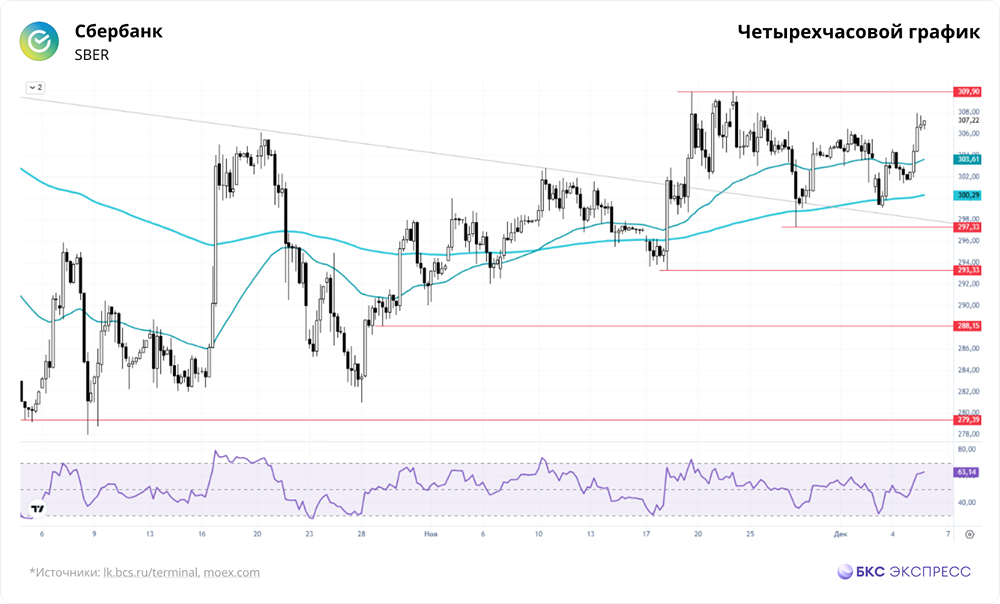1000x604 pixels.
Task: Click the green Sberbank logo icon
Action: (40, 41)
